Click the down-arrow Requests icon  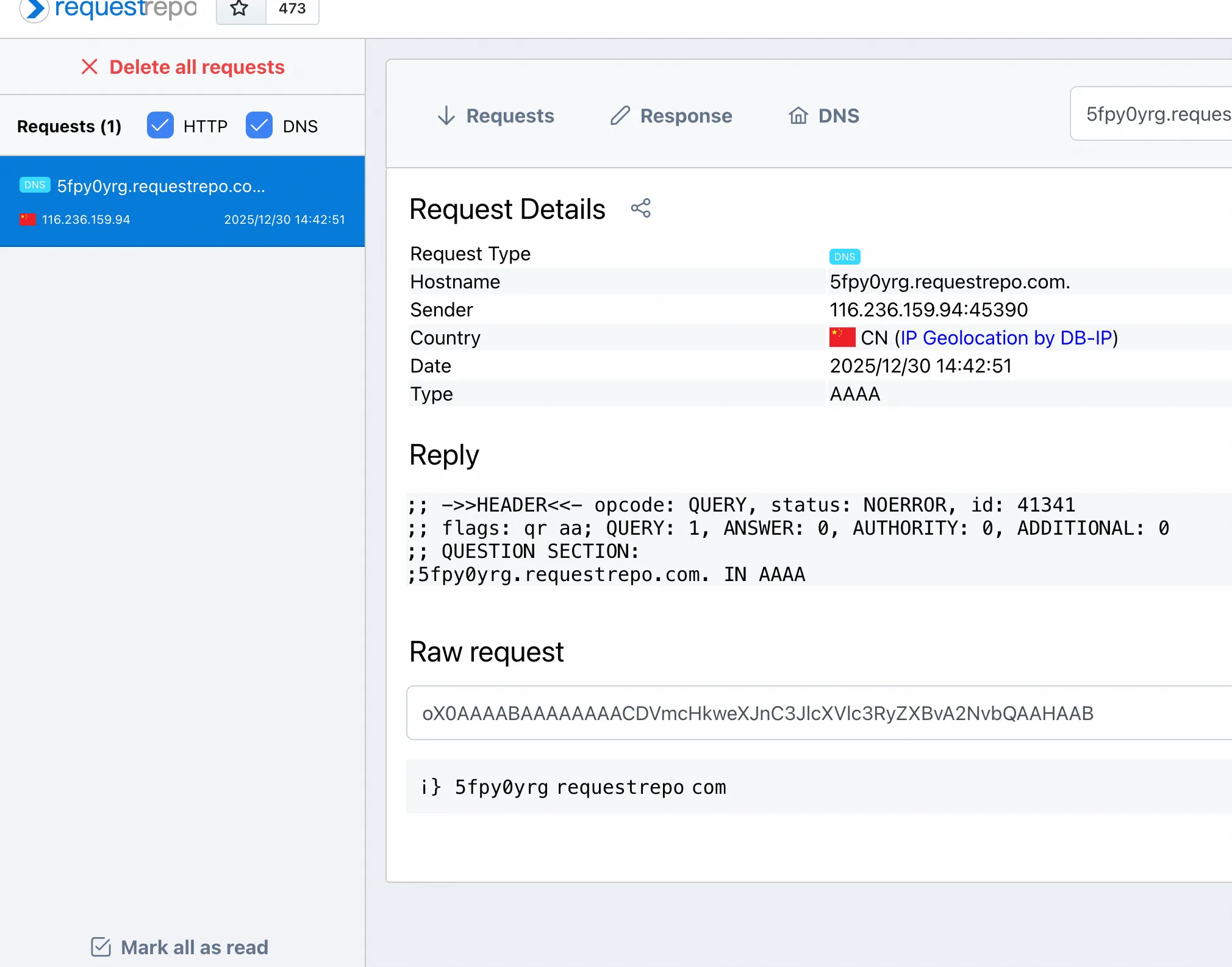(x=446, y=116)
